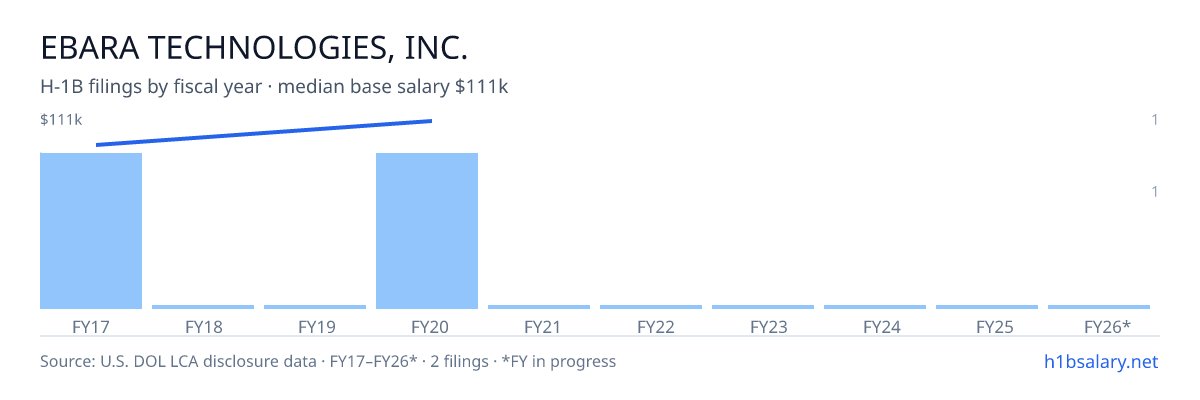Select the FY26* axis label
1200x400 pixels.
coord(1107,327)
